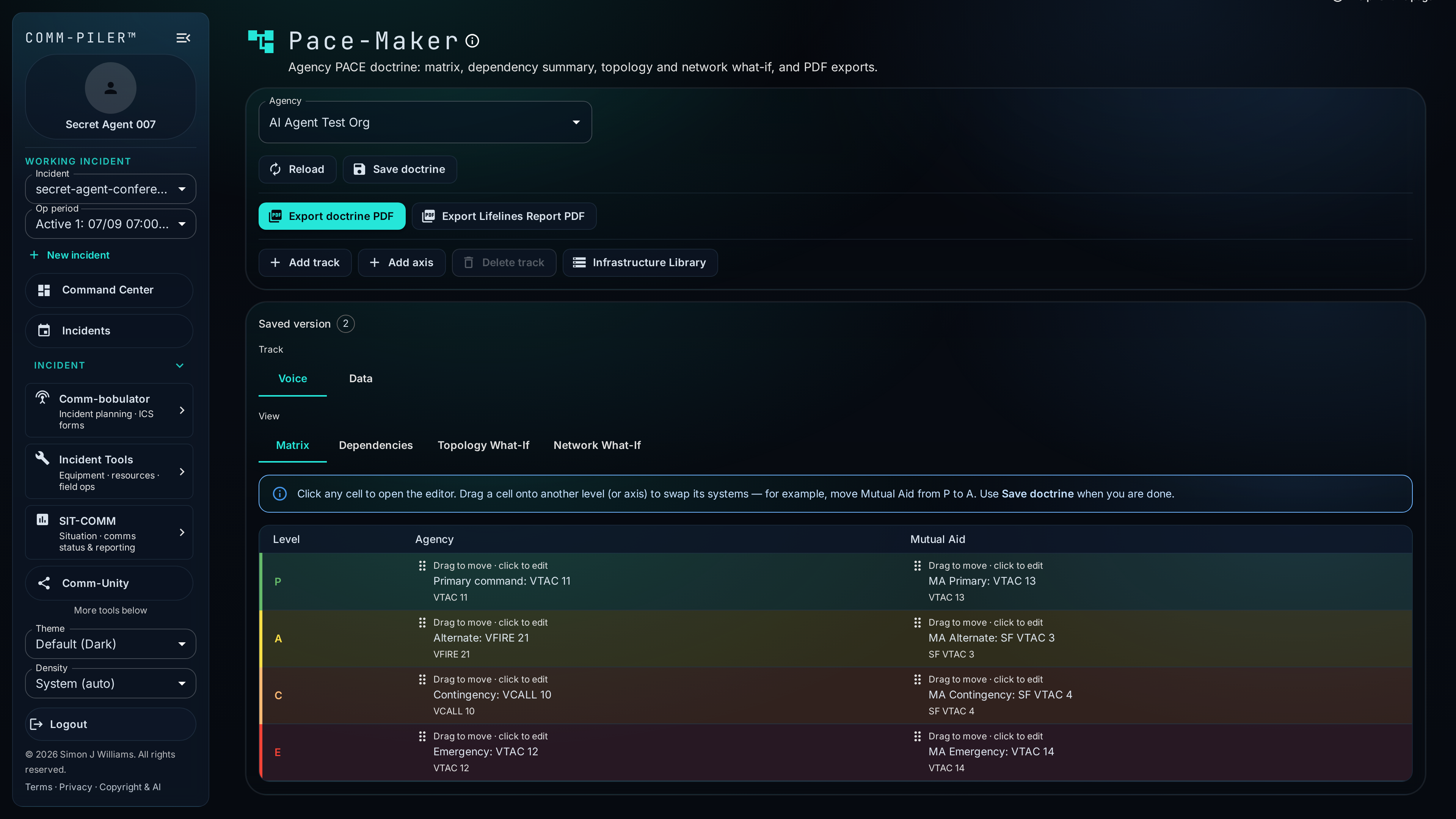The height and width of the screenshot is (819, 1456).
Task: Click Export doctrine PDF button
Action: pyautogui.click(x=332, y=216)
